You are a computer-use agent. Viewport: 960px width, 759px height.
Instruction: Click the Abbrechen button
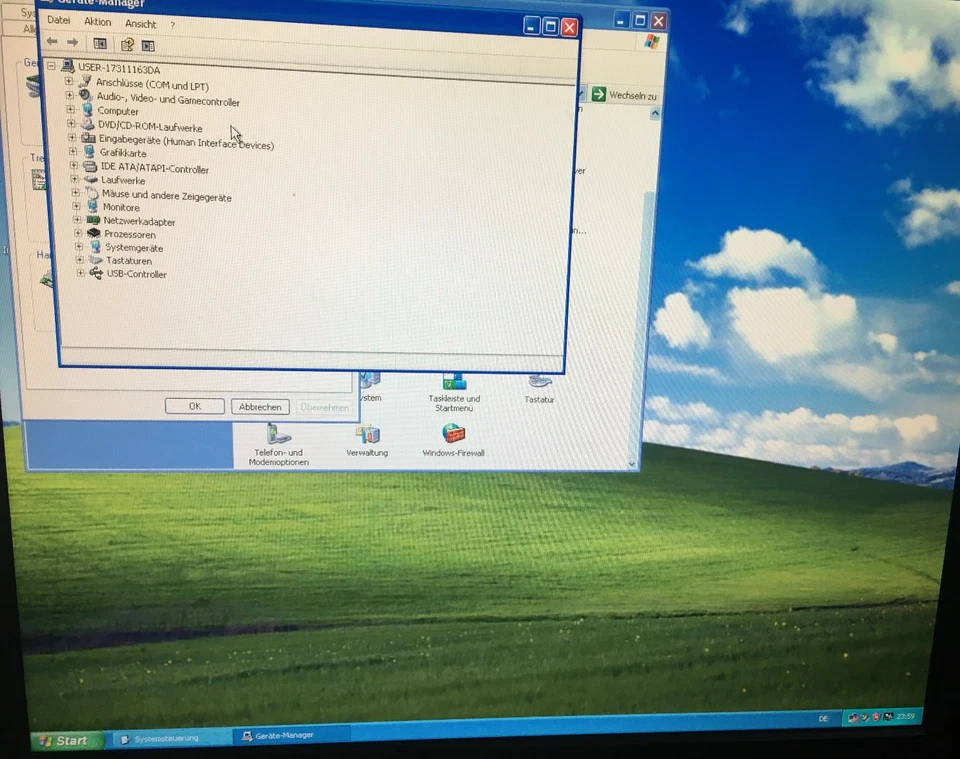[x=260, y=407]
